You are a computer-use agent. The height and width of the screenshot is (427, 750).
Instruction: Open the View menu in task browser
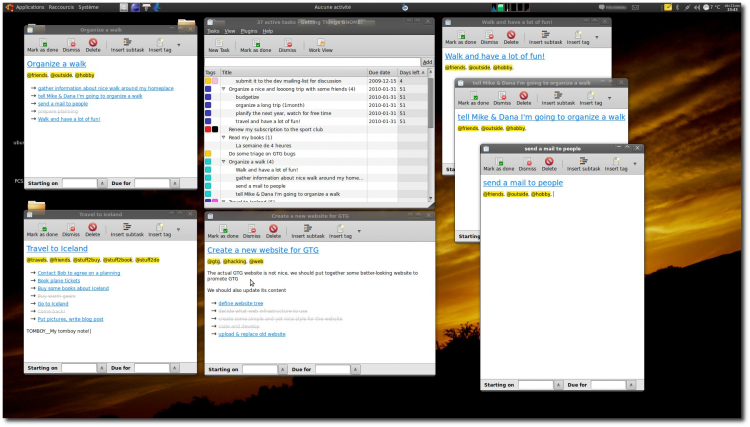pos(230,31)
